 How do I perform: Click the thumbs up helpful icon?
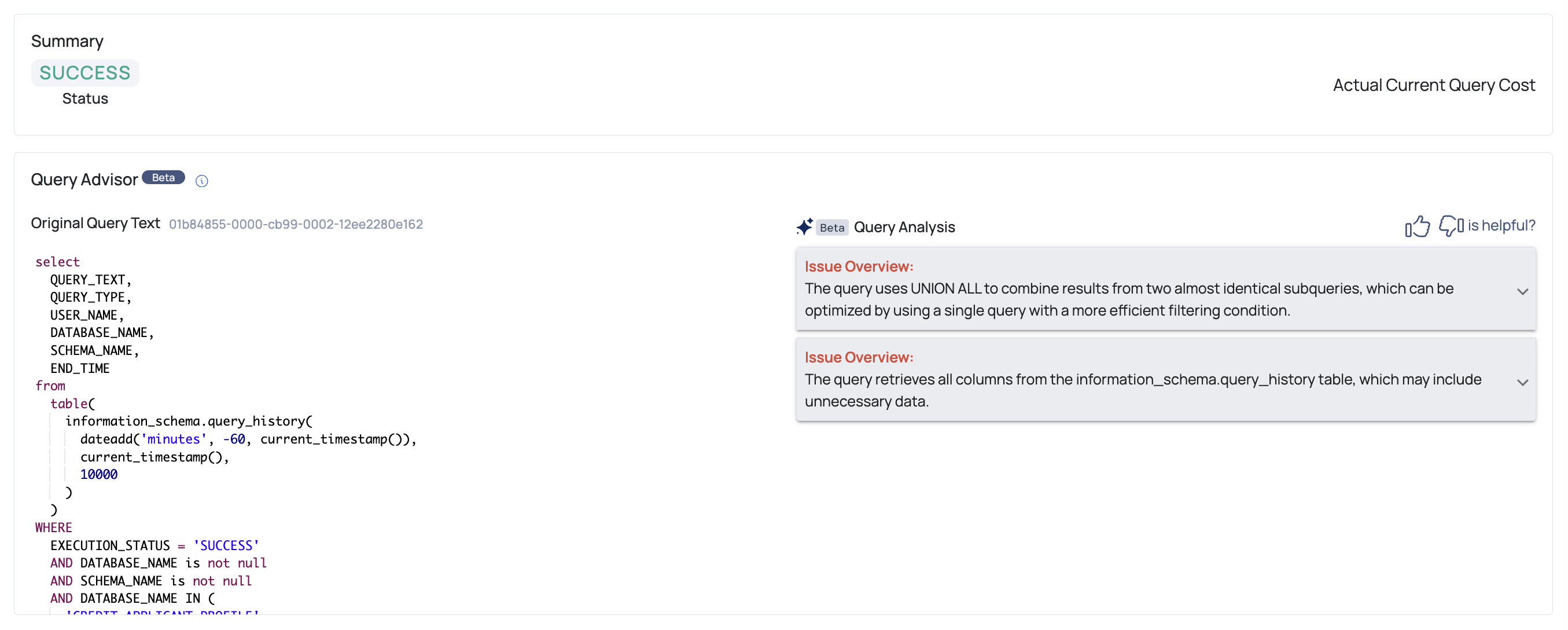(1417, 226)
